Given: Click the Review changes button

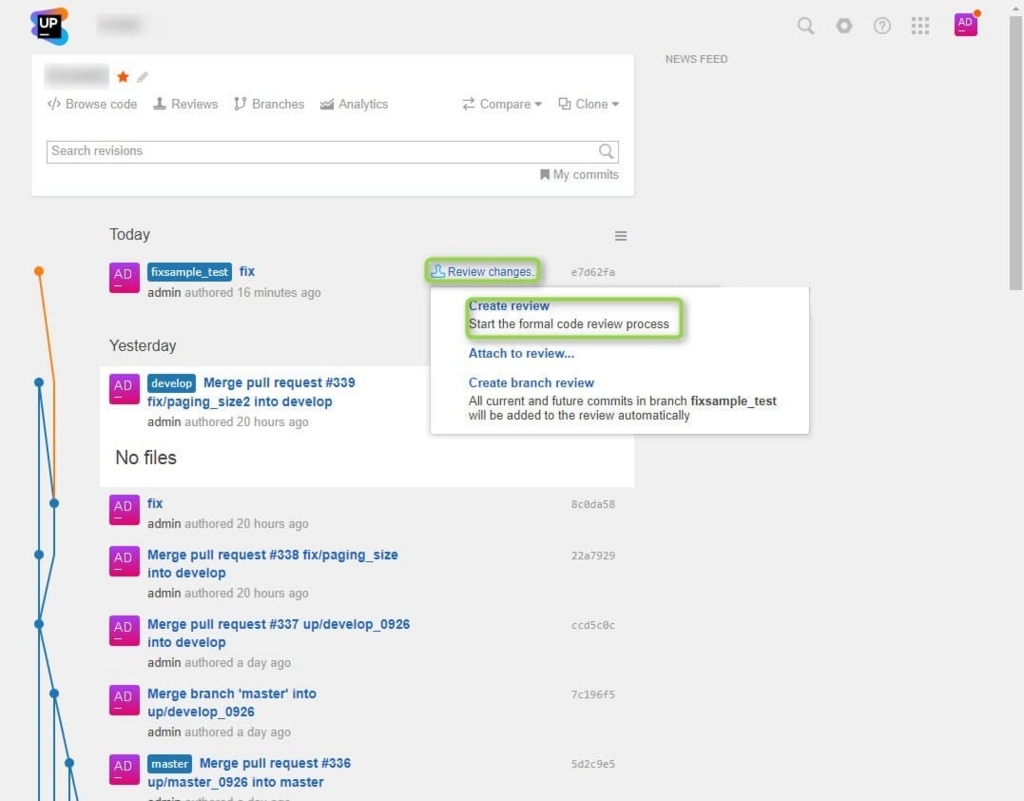Looking at the screenshot, I should pos(483,272).
